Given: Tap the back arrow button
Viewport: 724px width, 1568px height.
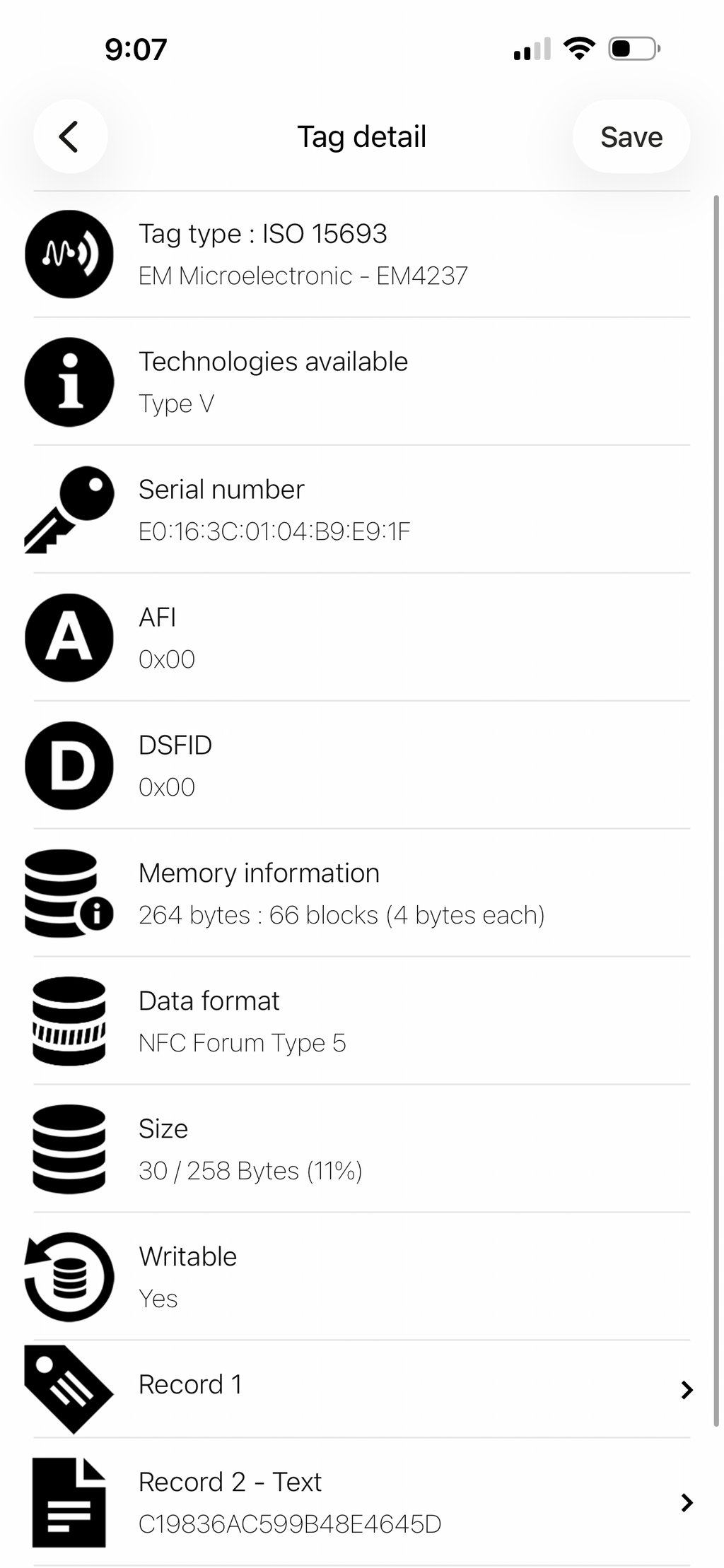Looking at the screenshot, I should coord(70,136).
